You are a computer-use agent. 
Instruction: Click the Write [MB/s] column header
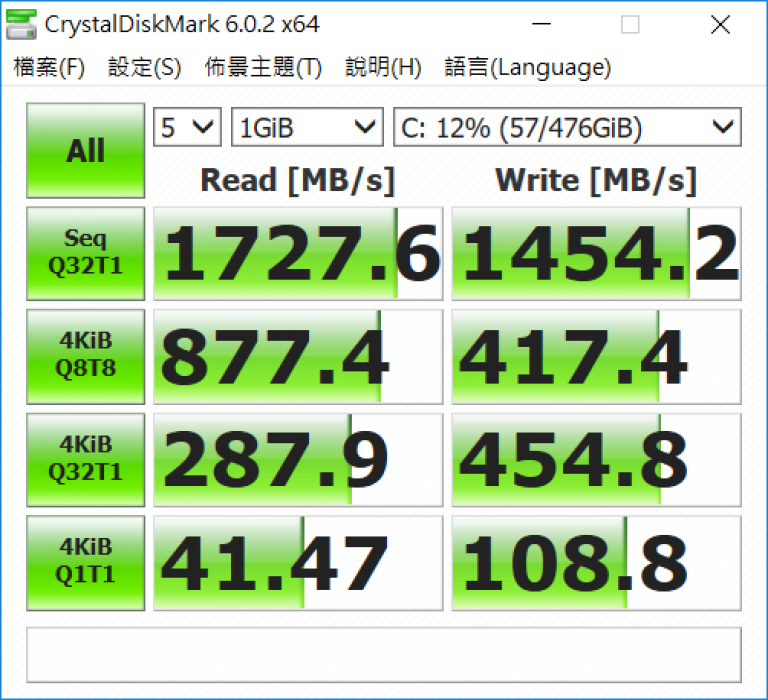tap(596, 181)
